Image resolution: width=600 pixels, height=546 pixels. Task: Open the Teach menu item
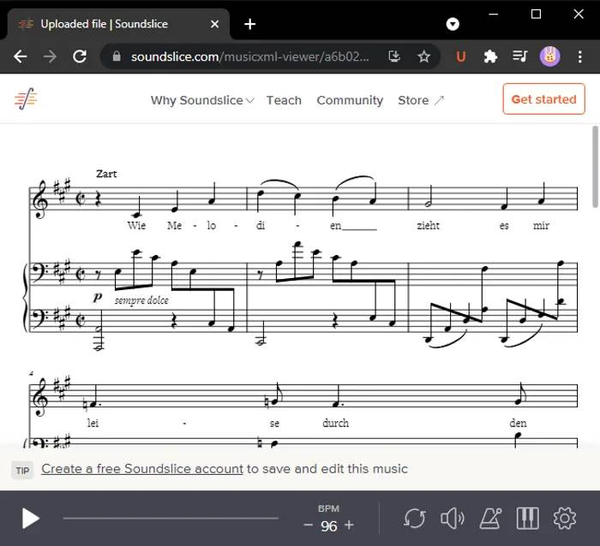284,100
